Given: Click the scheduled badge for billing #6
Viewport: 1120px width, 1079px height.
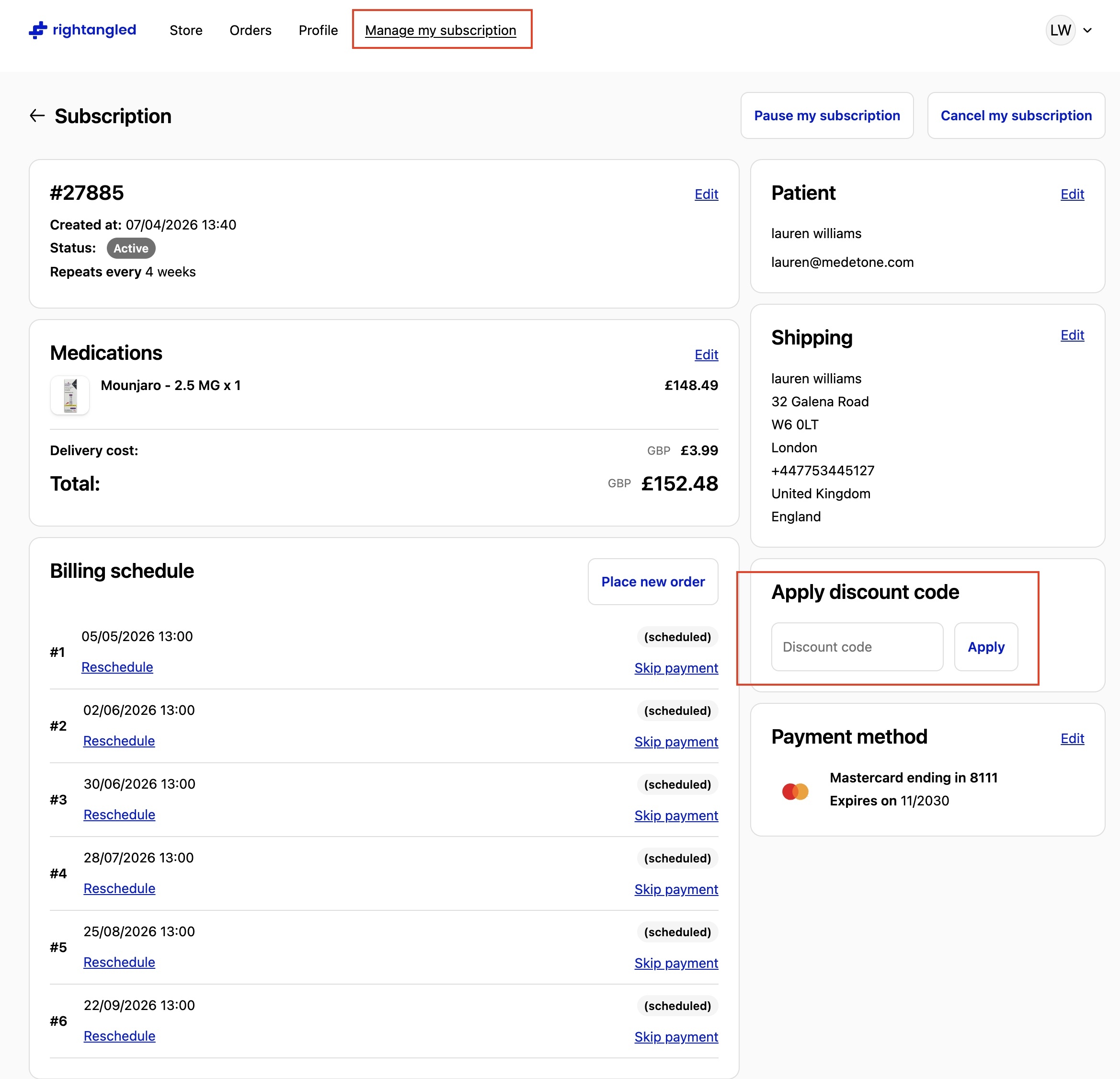Looking at the screenshot, I should tap(677, 1006).
